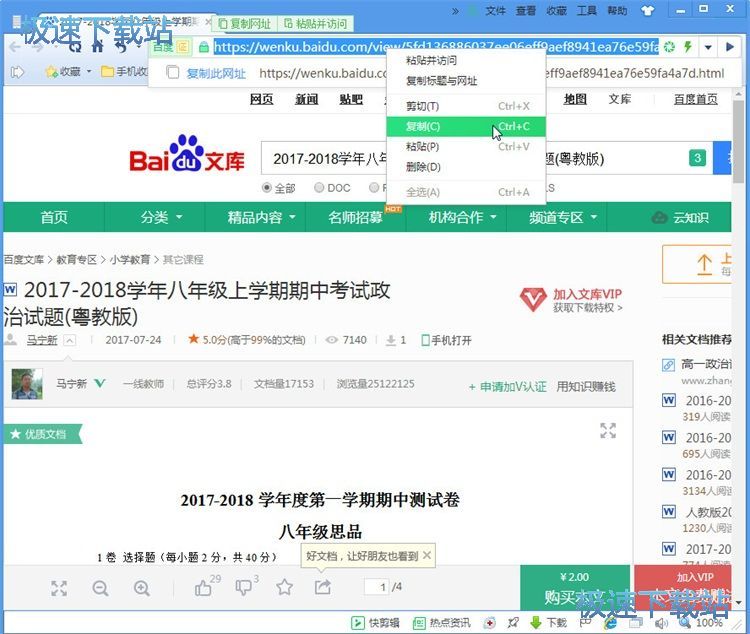This screenshot has width=750, height=634.
Task: Open the author avatar thumbnail of 马宁新
Action: tap(27, 384)
